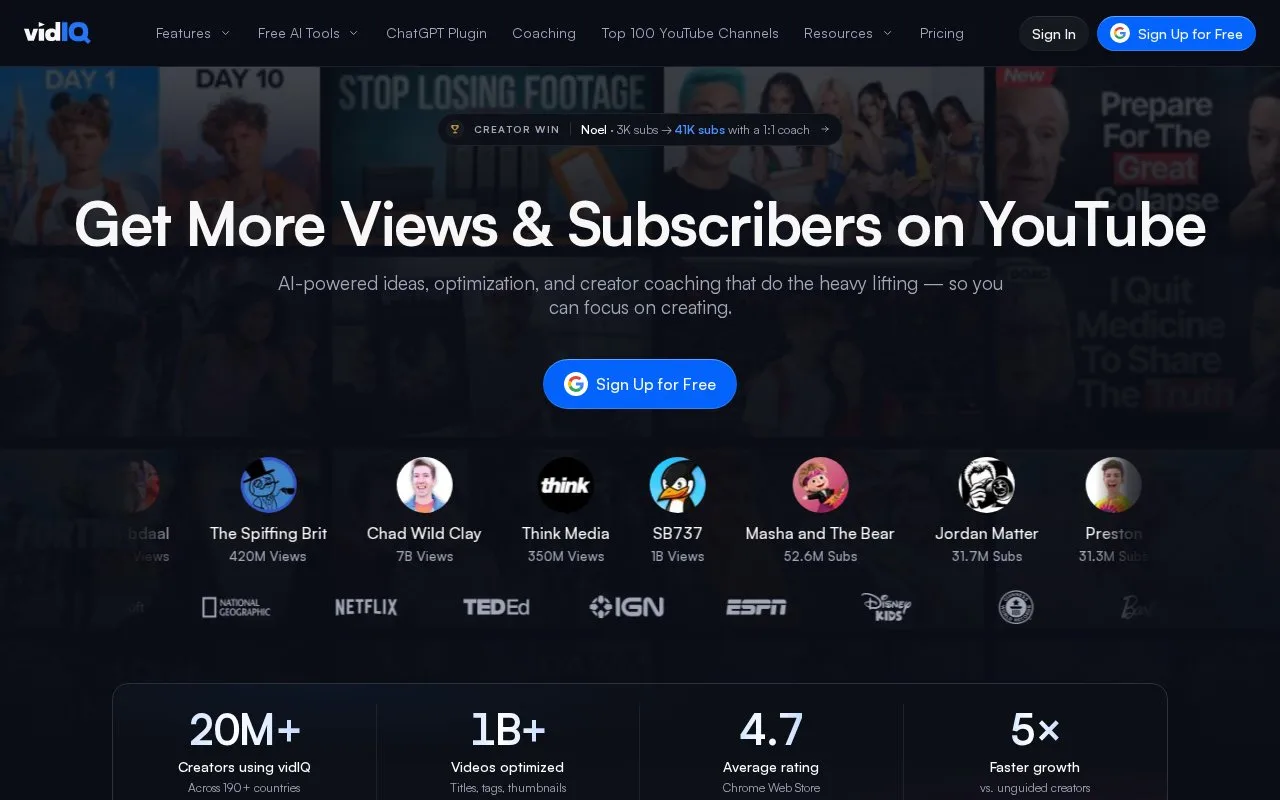1280x800 pixels.
Task: Click header Sign Up for Free button
Action: point(1176,34)
